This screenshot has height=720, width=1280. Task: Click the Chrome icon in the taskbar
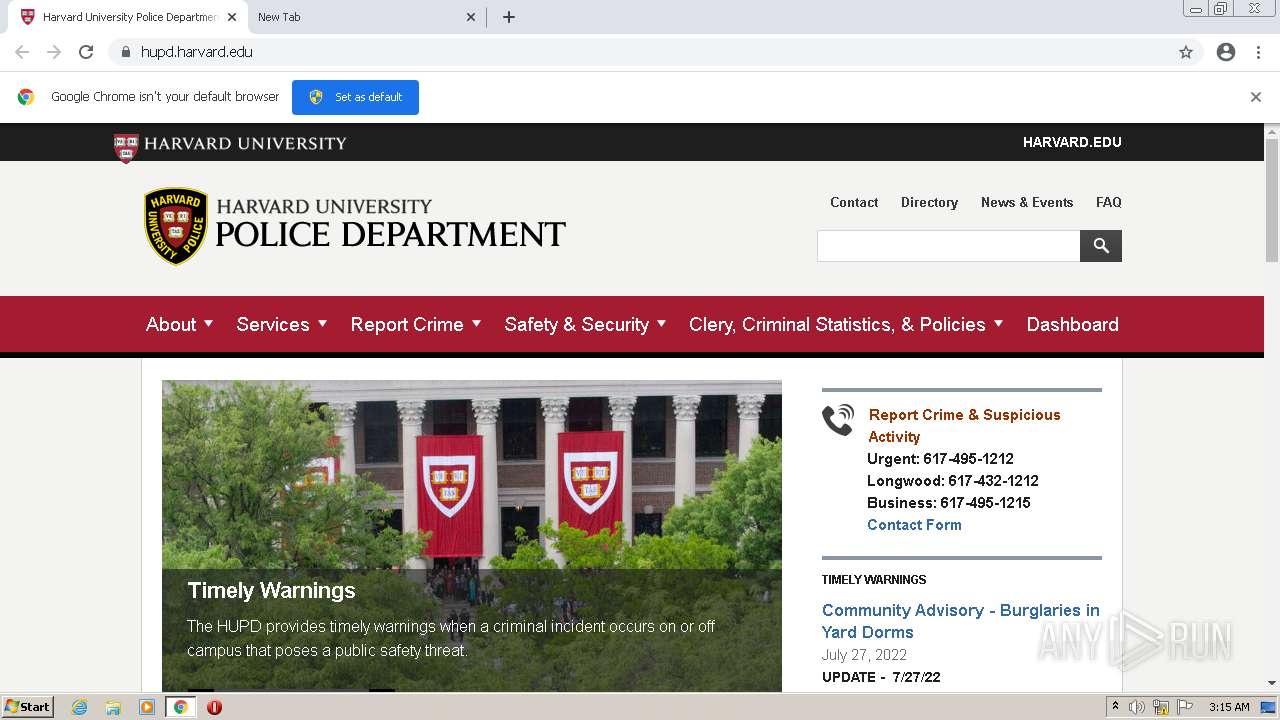[x=180, y=707]
